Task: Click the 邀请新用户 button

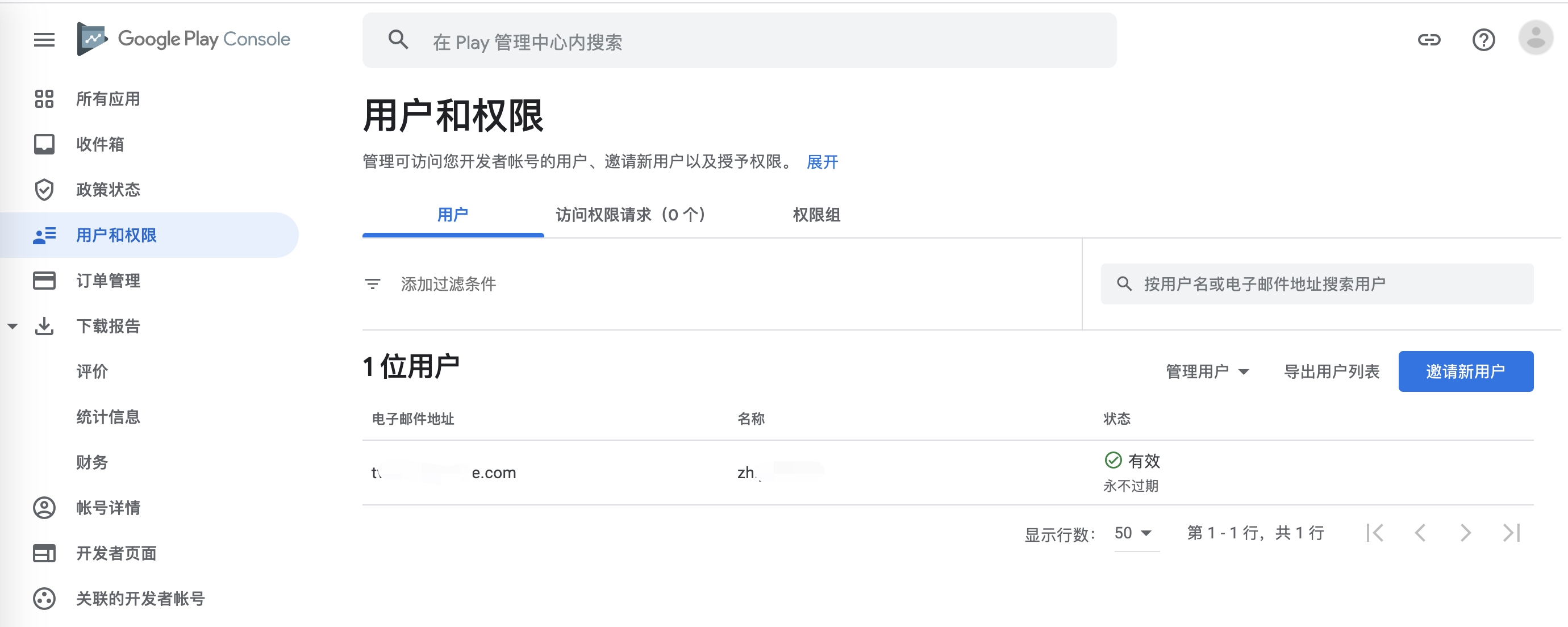Action: pyautogui.click(x=1466, y=371)
